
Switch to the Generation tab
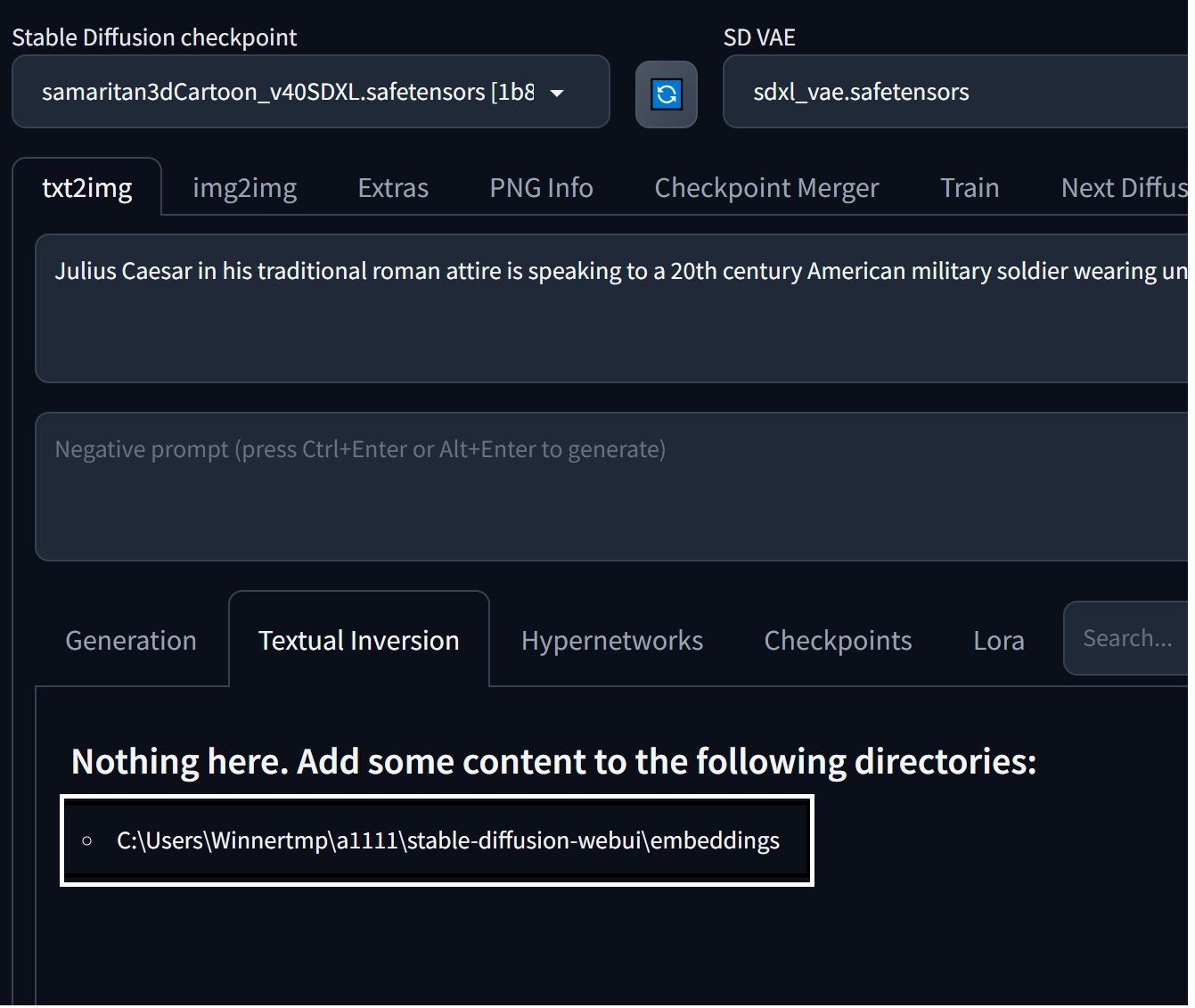(x=130, y=639)
